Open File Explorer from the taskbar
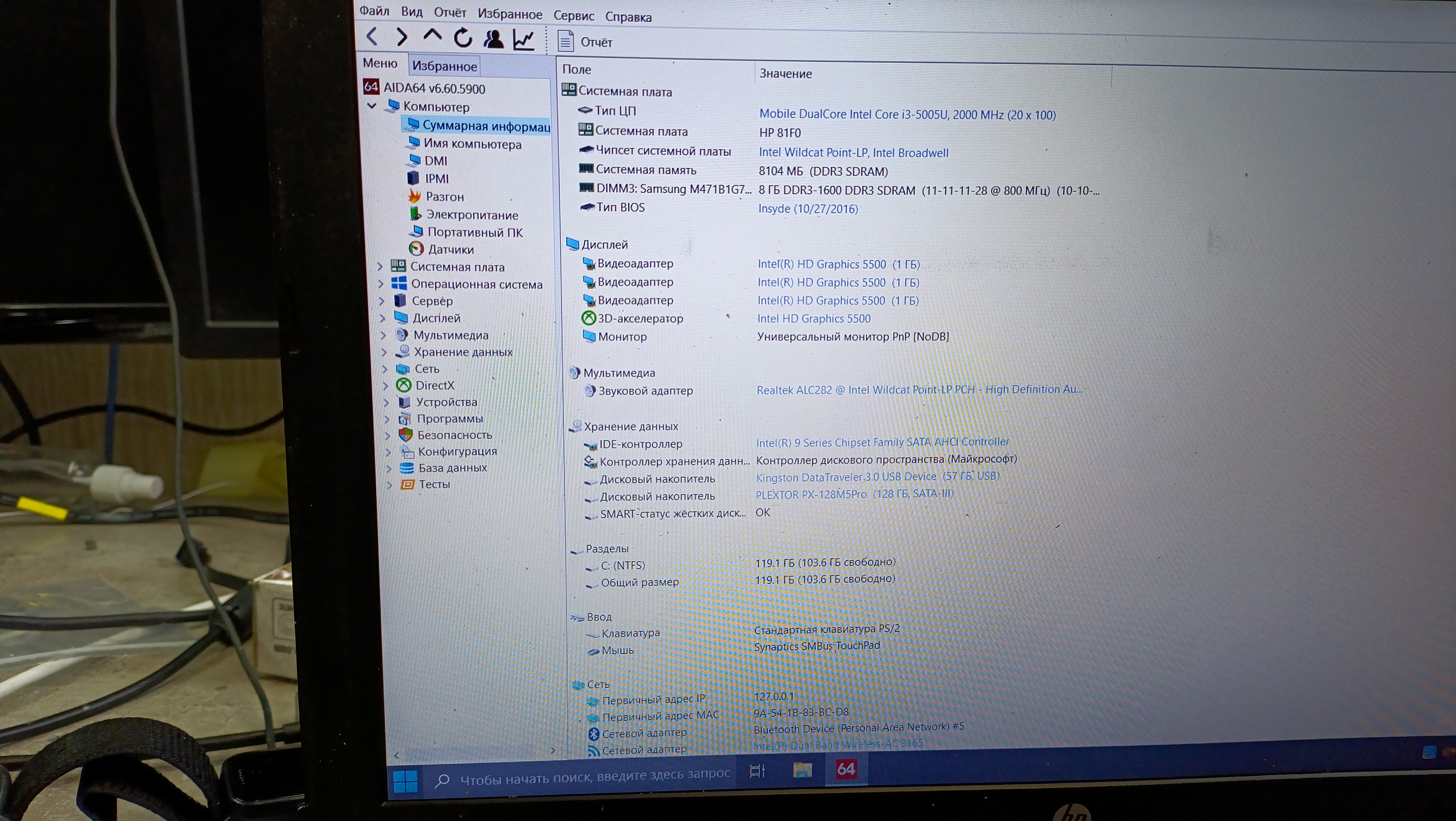 (802, 770)
